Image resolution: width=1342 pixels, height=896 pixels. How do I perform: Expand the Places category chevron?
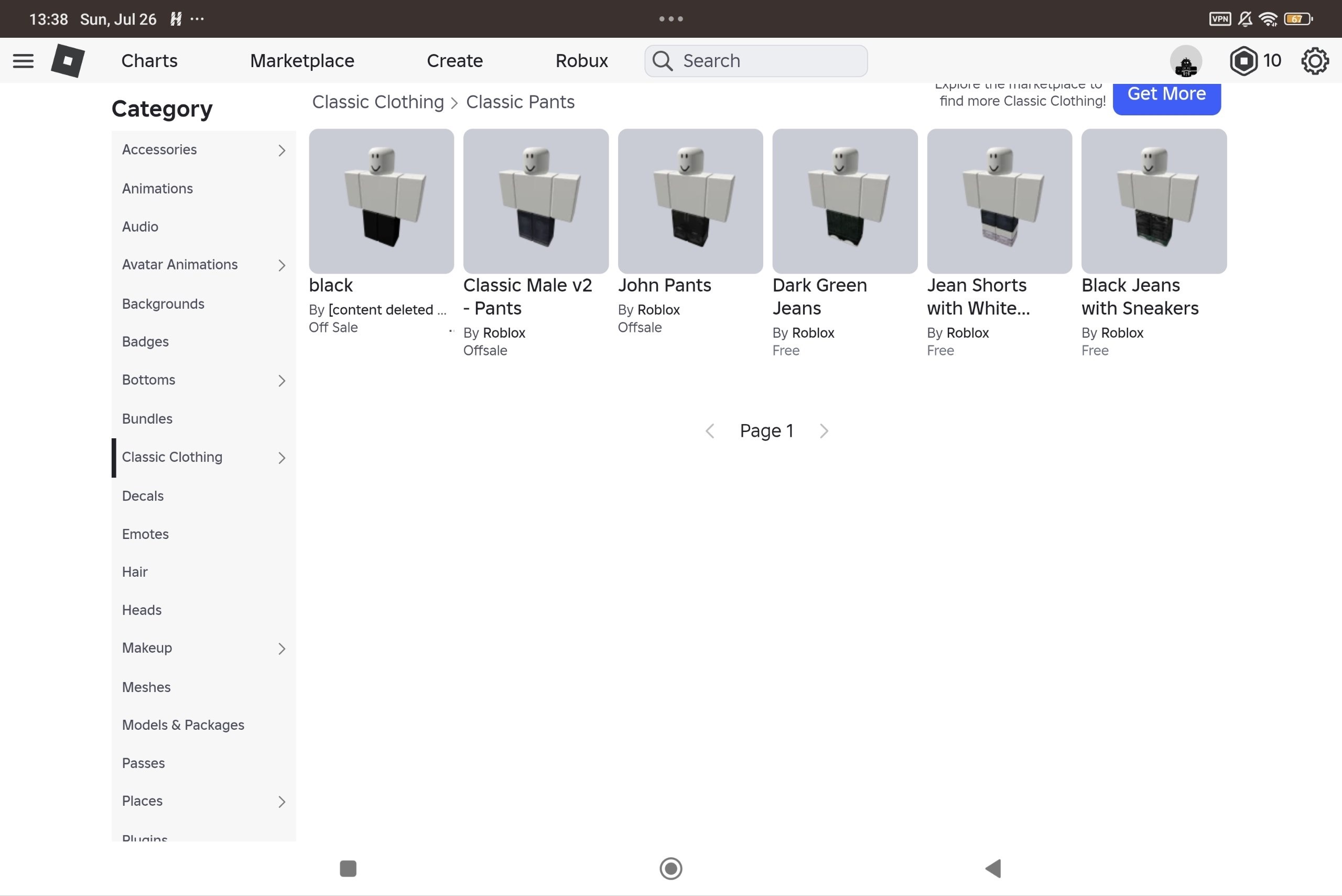coord(282,802)
